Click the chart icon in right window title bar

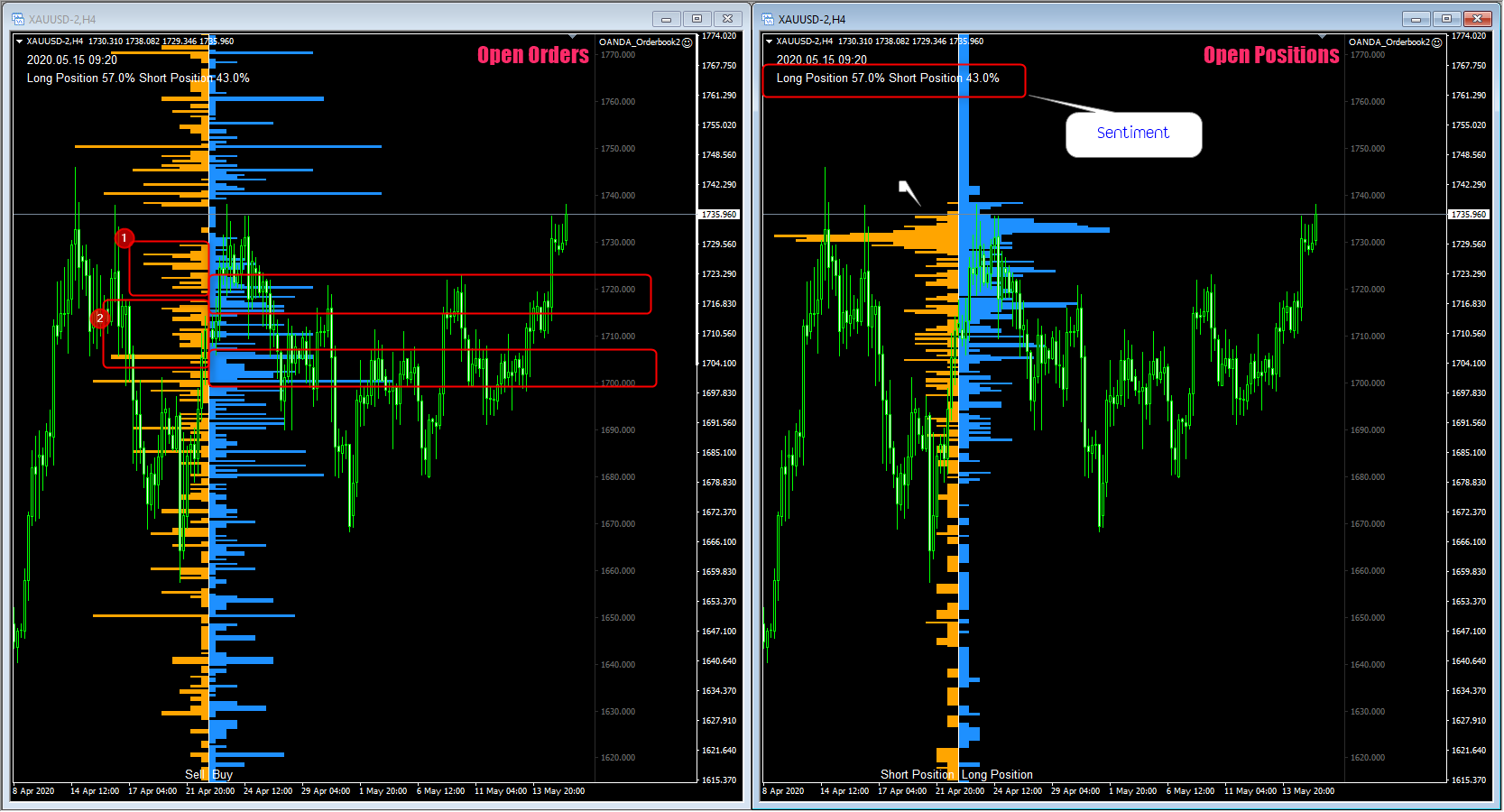tap(768, 19)
